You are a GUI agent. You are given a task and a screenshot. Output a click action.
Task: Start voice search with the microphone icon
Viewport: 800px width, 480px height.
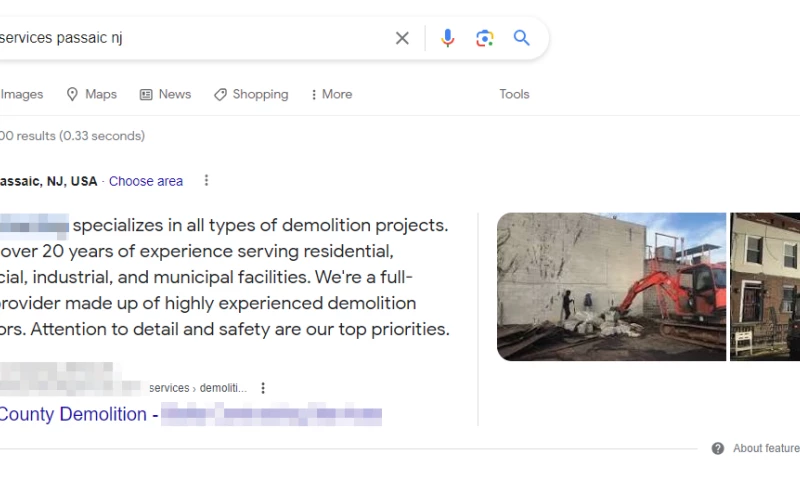coord(447,38)
